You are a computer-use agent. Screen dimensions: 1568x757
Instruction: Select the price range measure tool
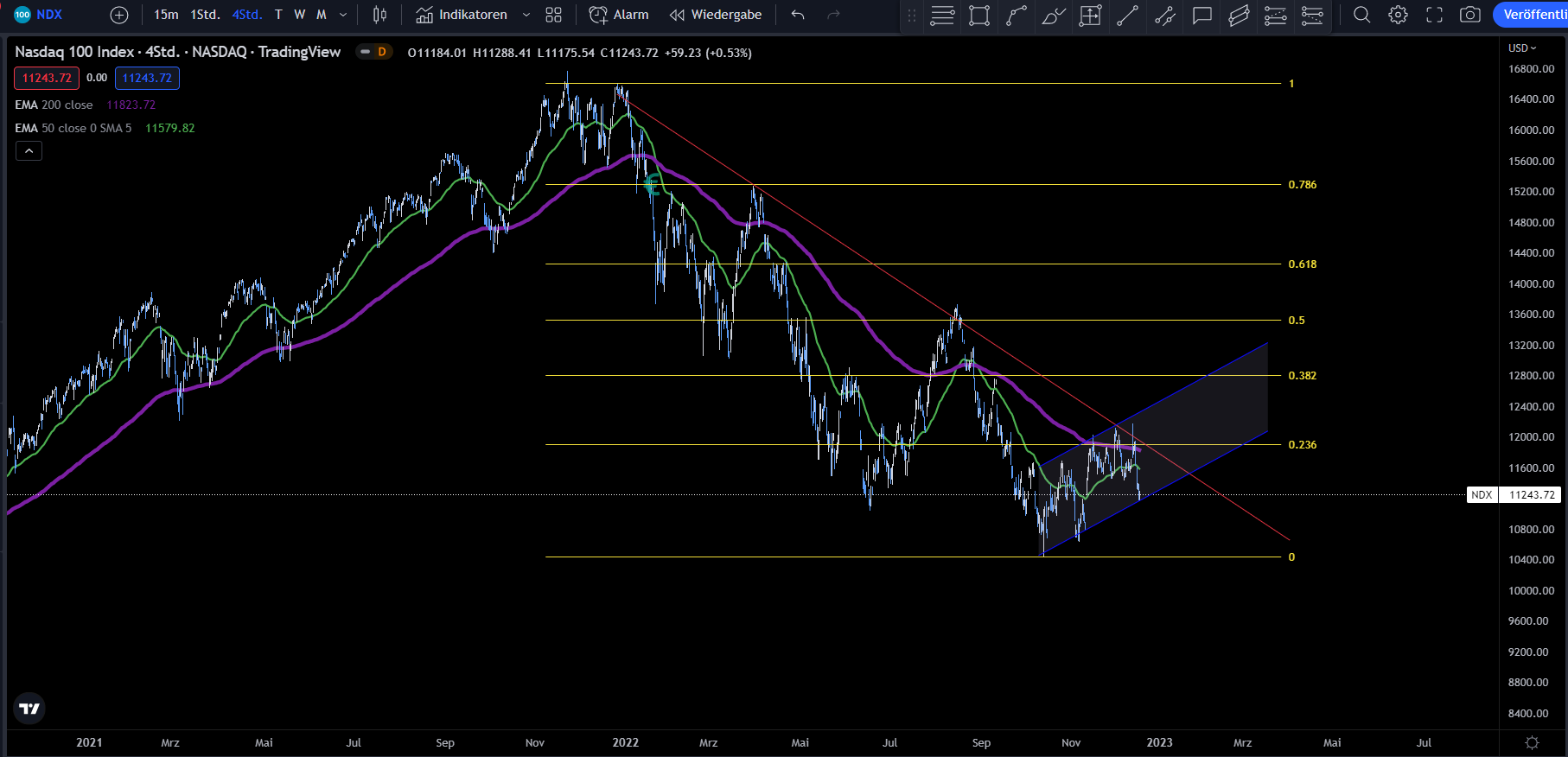tap(1091, 15)
